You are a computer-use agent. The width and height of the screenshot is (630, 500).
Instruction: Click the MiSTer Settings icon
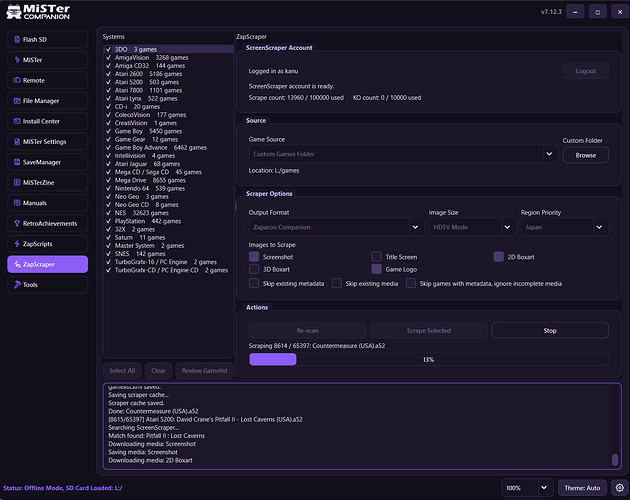point(17,141)
